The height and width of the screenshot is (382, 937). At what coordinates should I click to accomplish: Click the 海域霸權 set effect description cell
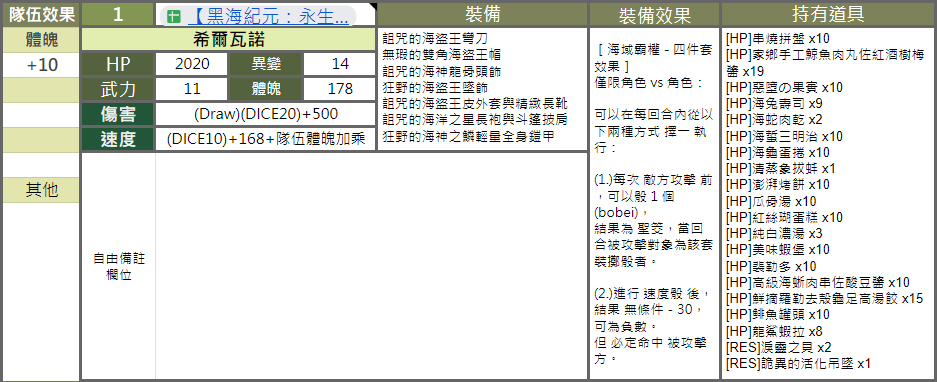point(654,204)
